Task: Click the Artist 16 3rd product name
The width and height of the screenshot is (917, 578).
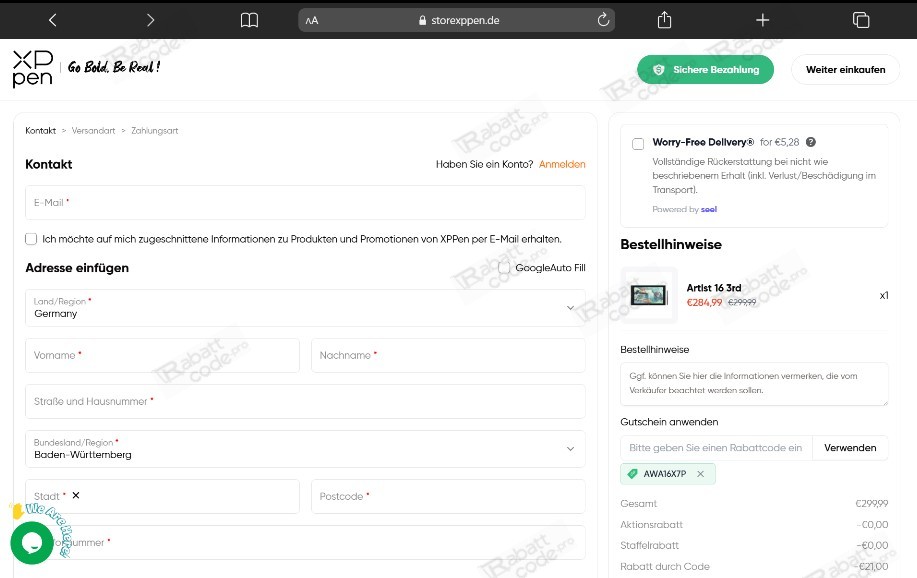Action: tap(713, 288)
